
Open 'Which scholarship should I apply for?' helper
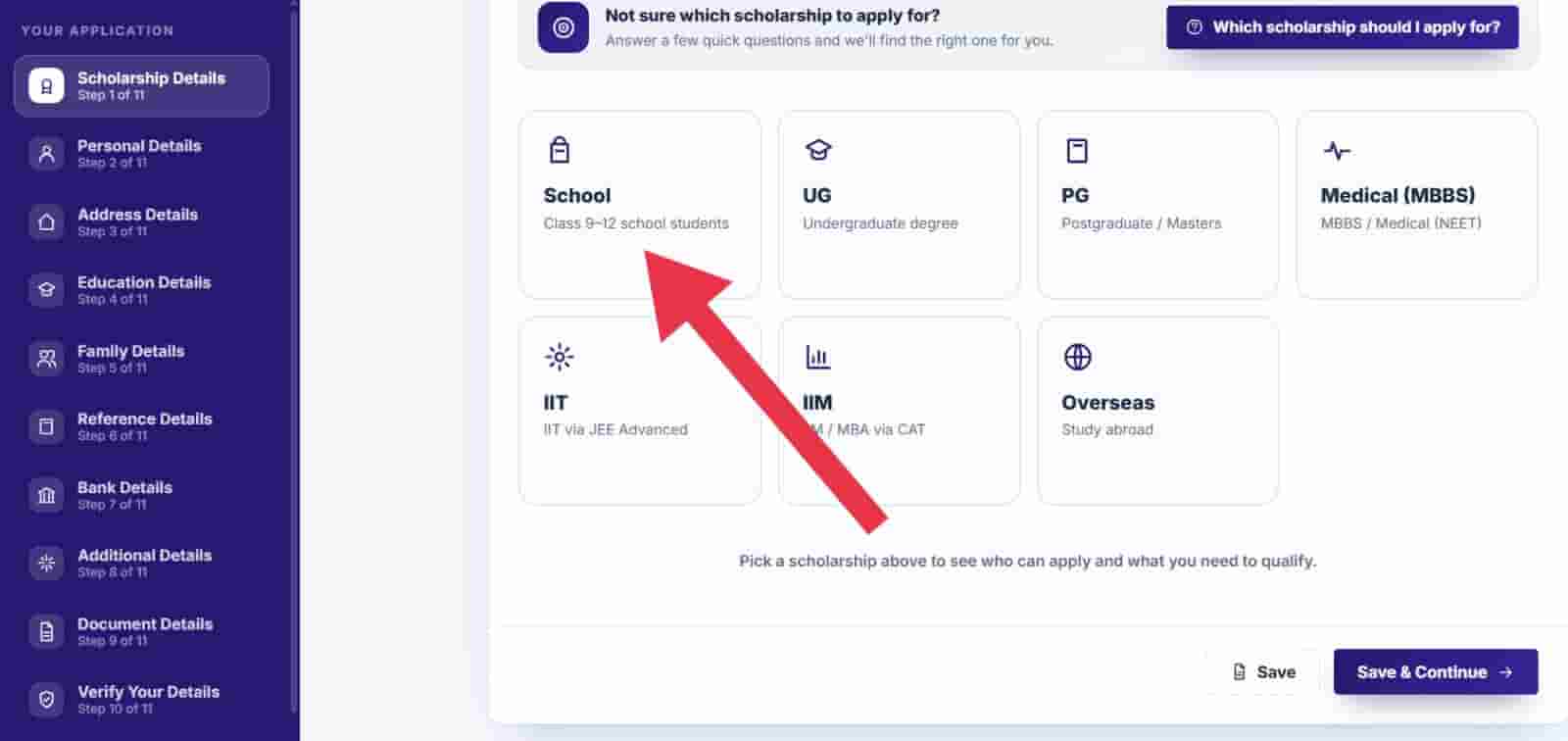point(1343,27)
